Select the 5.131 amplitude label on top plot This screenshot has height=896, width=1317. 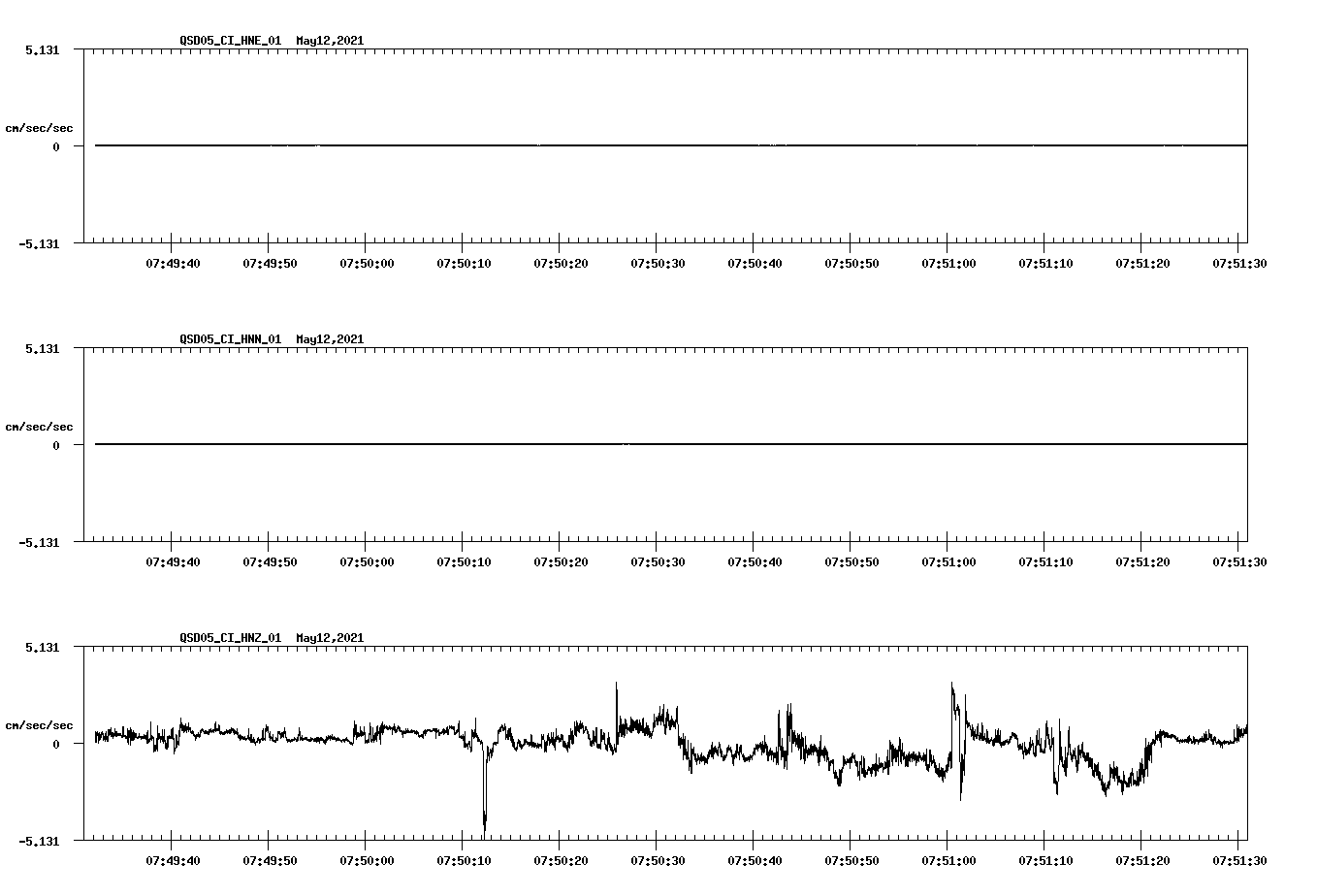point(41,48)
